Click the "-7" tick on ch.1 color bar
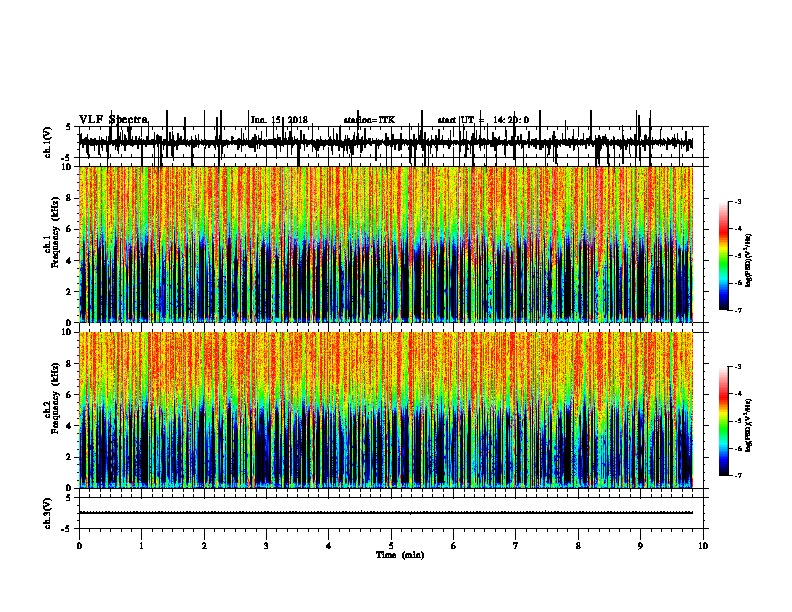 click(x=738, y=310)
